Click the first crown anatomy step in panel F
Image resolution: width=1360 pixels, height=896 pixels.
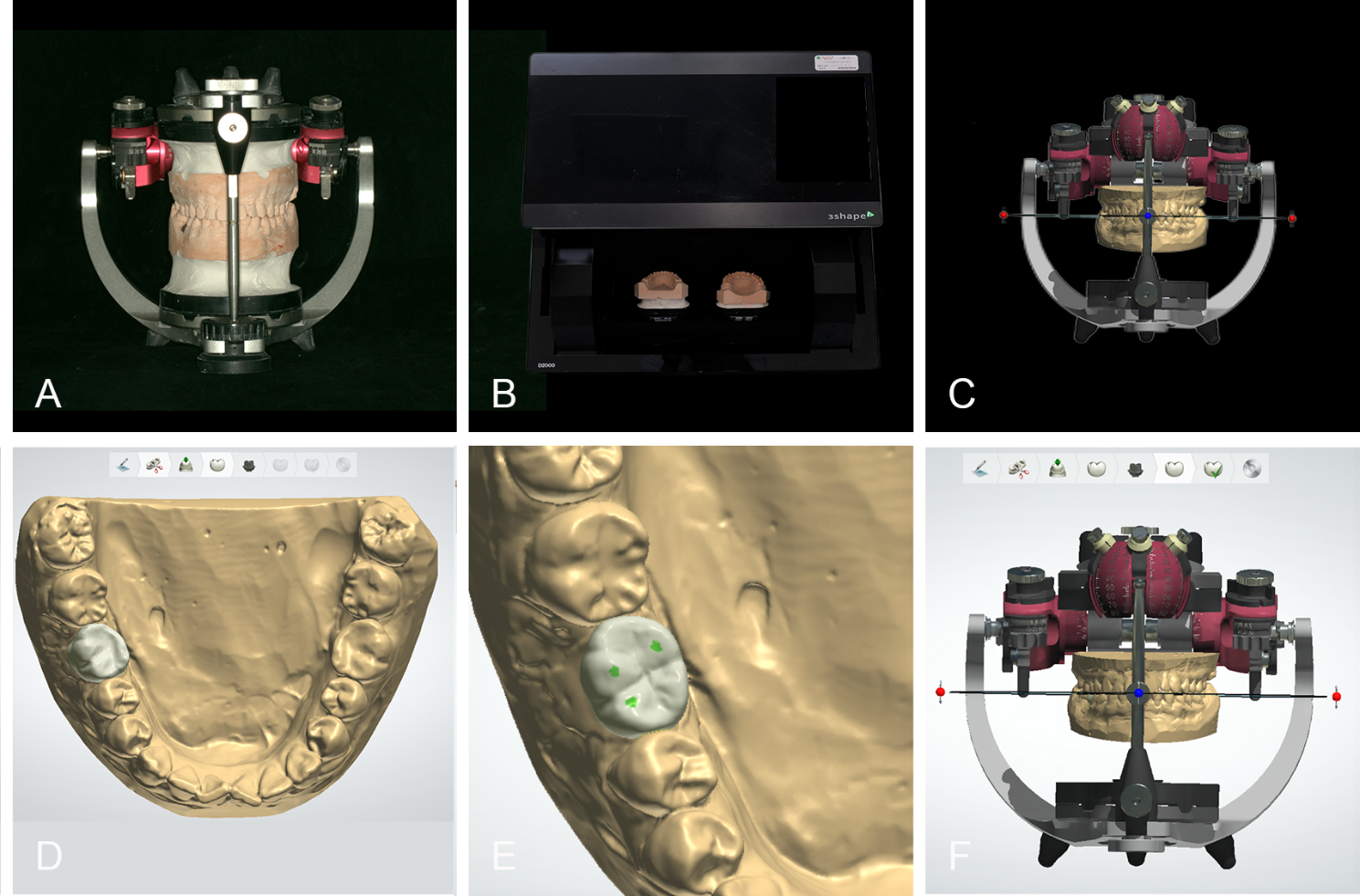tap(1096, 469)
